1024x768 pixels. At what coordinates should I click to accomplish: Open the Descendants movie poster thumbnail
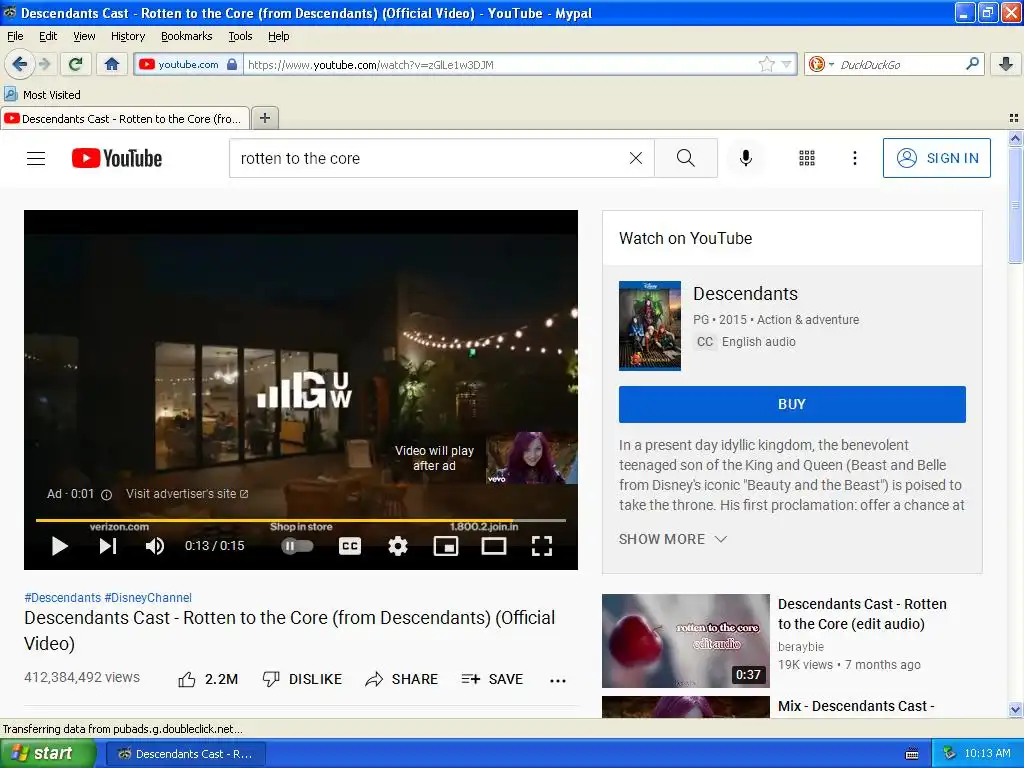tap(650, 326)
